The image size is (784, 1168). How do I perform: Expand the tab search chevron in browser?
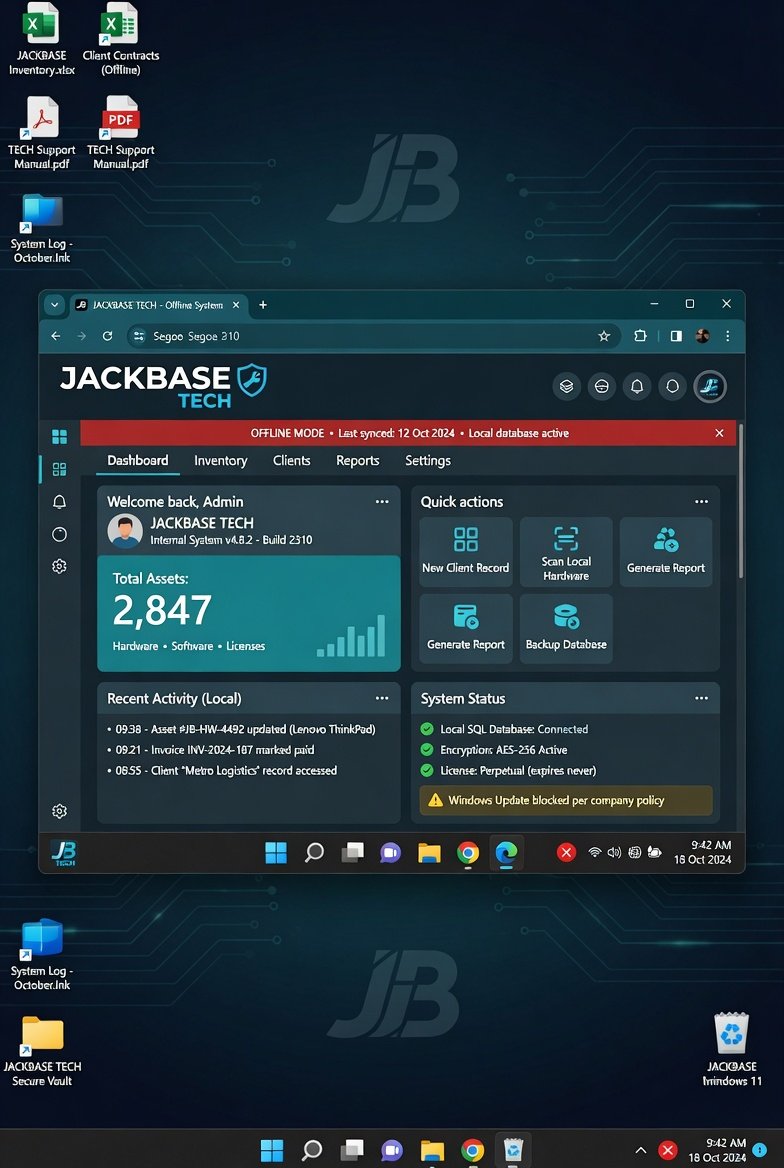54,305
